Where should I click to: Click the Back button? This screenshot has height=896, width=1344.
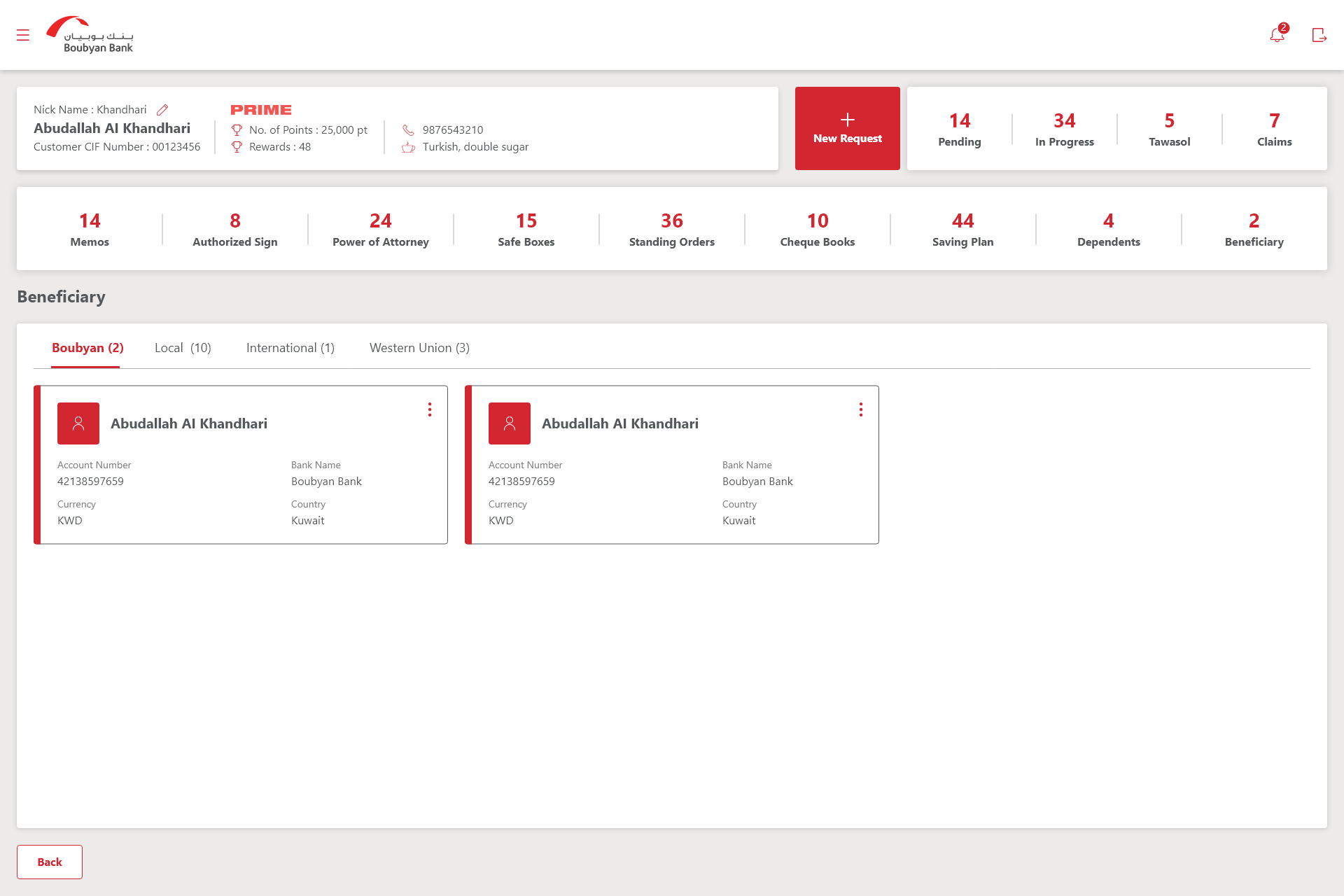pyautogui.click(x=50, y=862)
